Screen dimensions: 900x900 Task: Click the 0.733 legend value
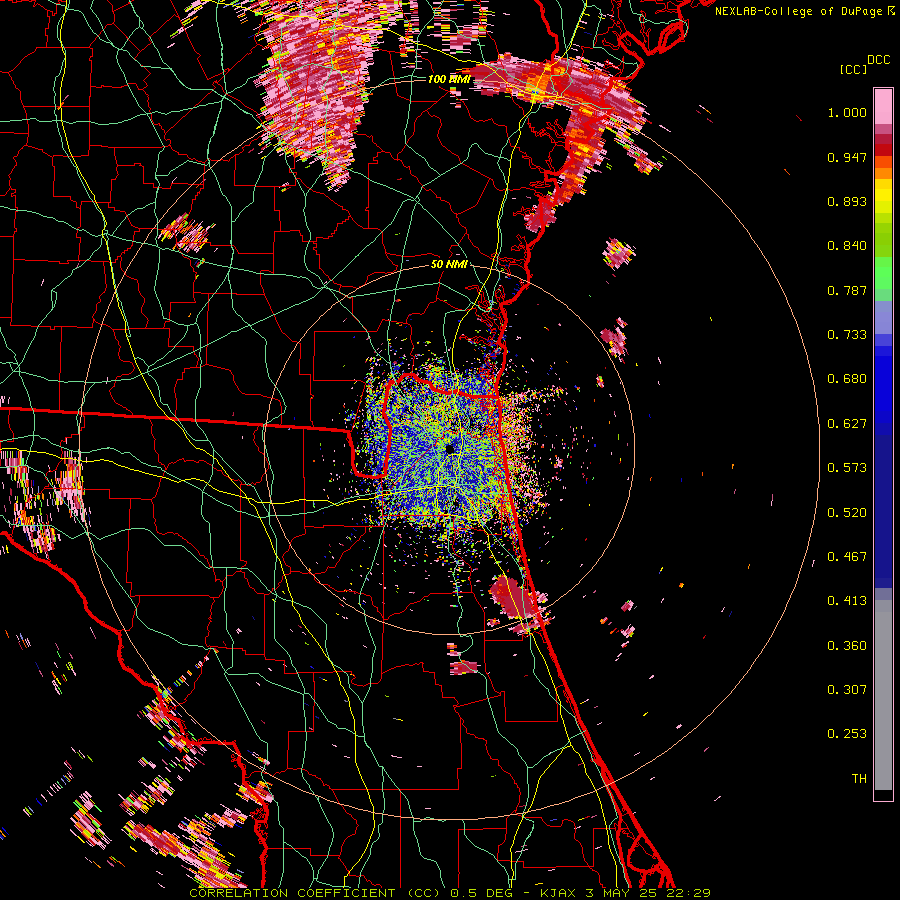point(847,335)
